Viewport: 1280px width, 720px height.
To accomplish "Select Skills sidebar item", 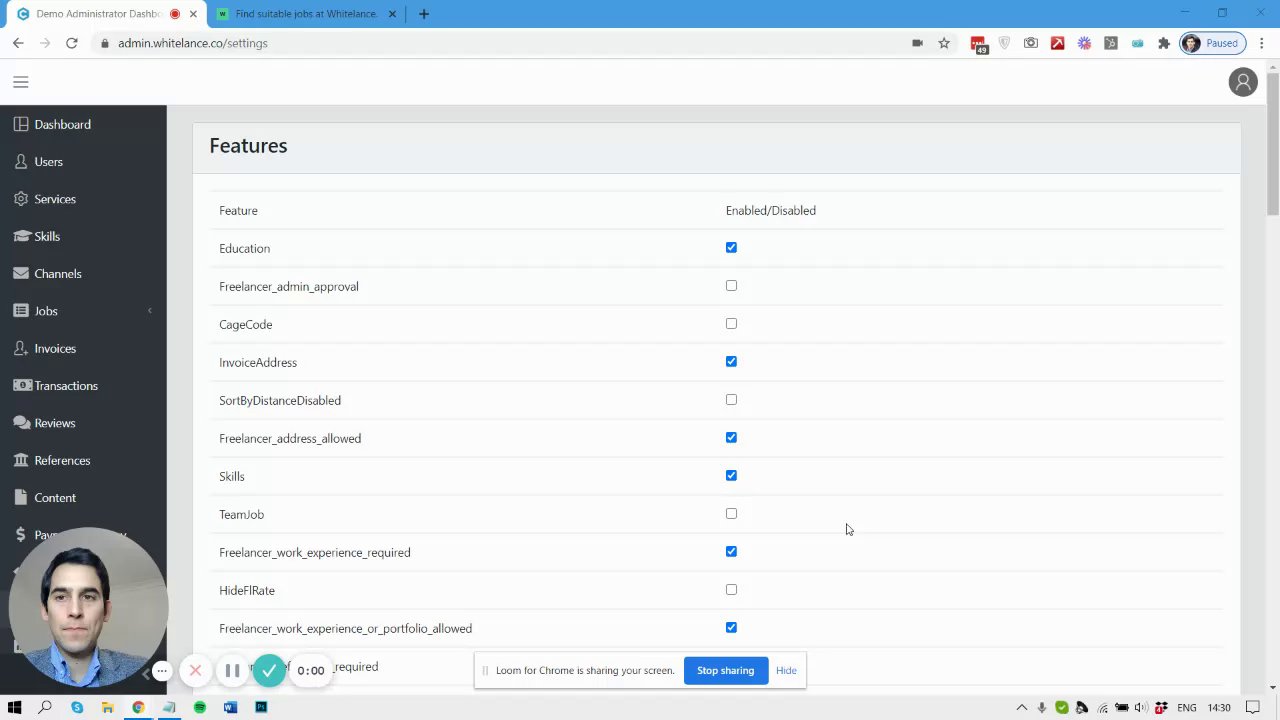I will click(47, 236).
